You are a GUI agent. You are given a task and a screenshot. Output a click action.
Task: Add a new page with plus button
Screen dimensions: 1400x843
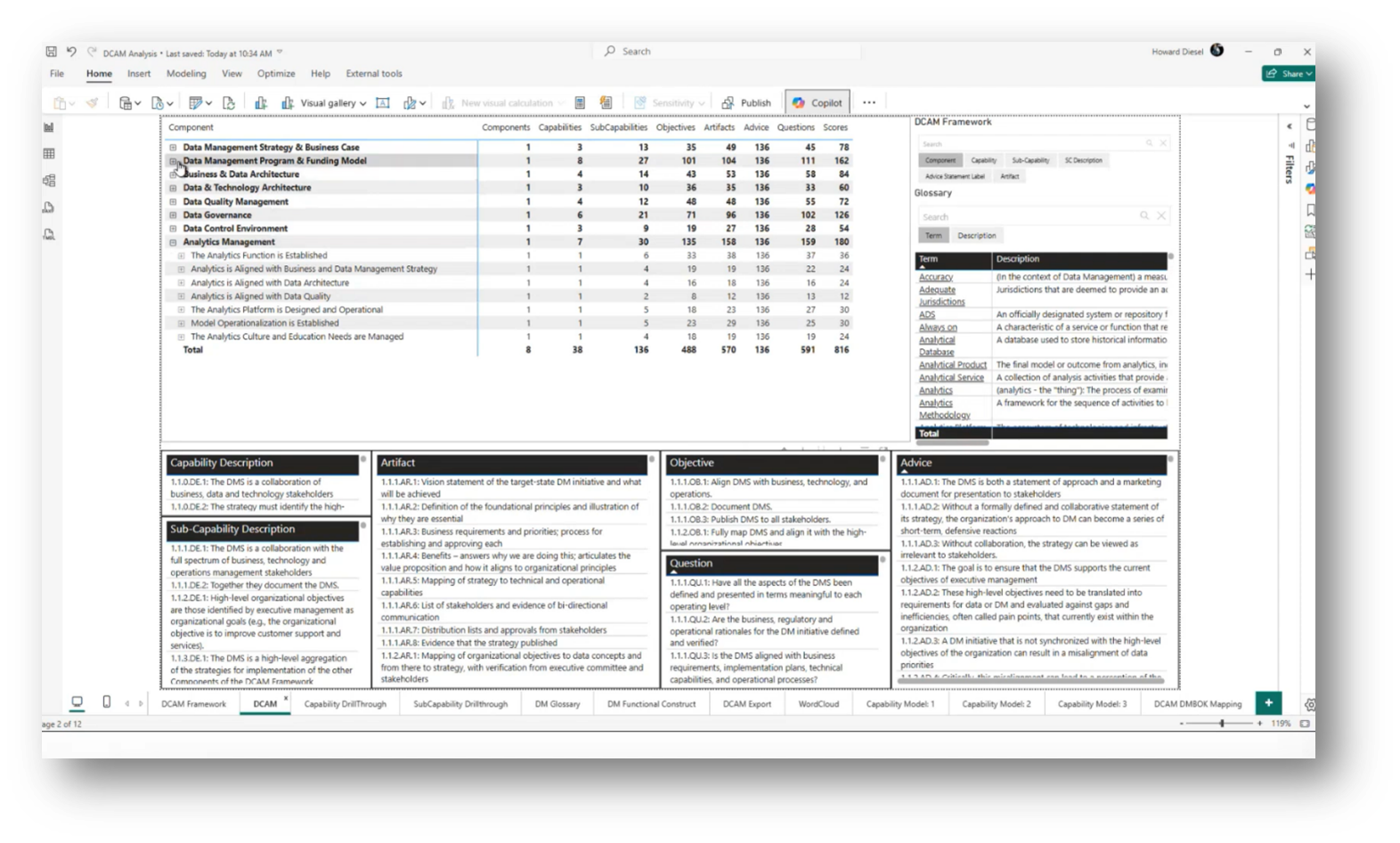point(1268,702)
